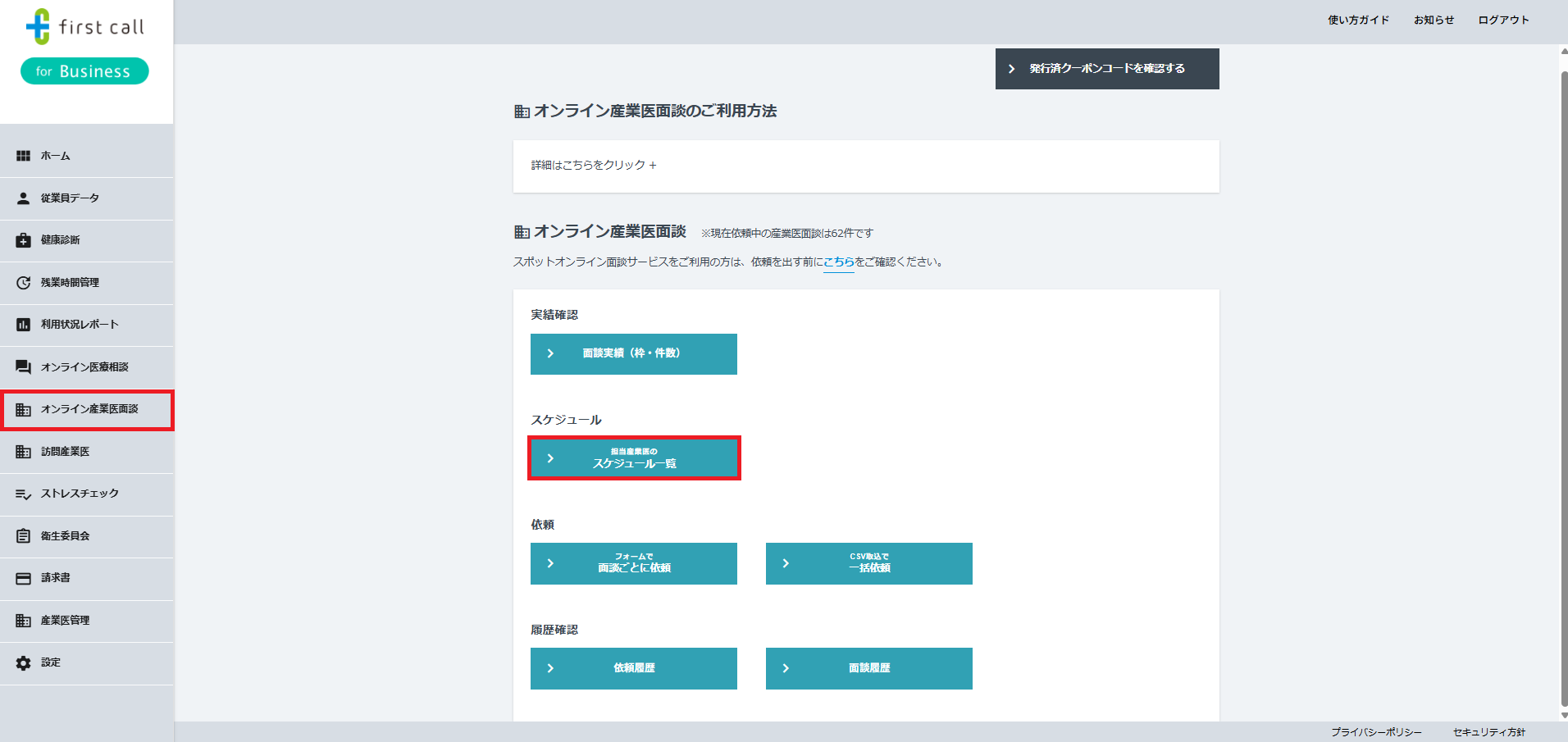Click the 残業時間管理 clock icon
The image size is (1568, 742).
pyautogui.click(x=23, y=283)
